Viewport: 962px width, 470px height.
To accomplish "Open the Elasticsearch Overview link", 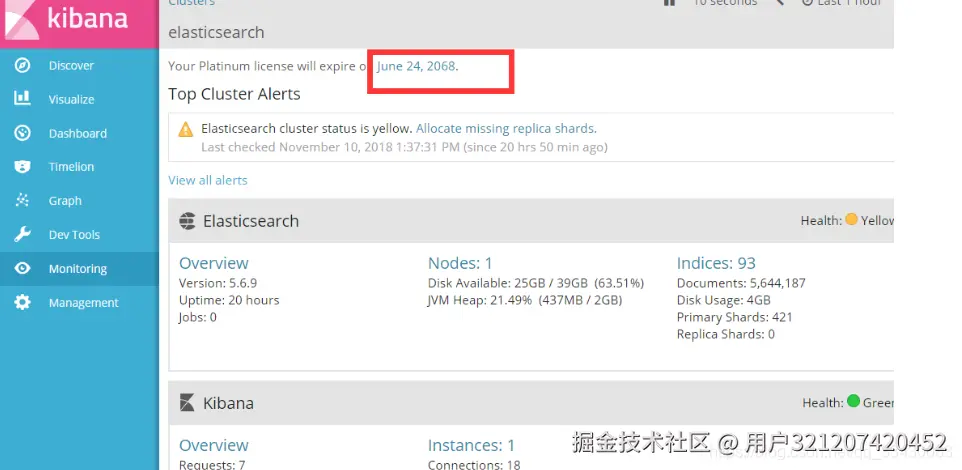I will [214, 263].
